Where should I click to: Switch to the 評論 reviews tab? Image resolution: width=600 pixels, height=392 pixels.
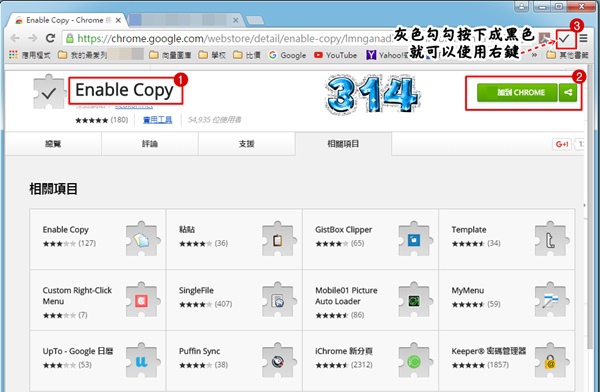(150, 144)
